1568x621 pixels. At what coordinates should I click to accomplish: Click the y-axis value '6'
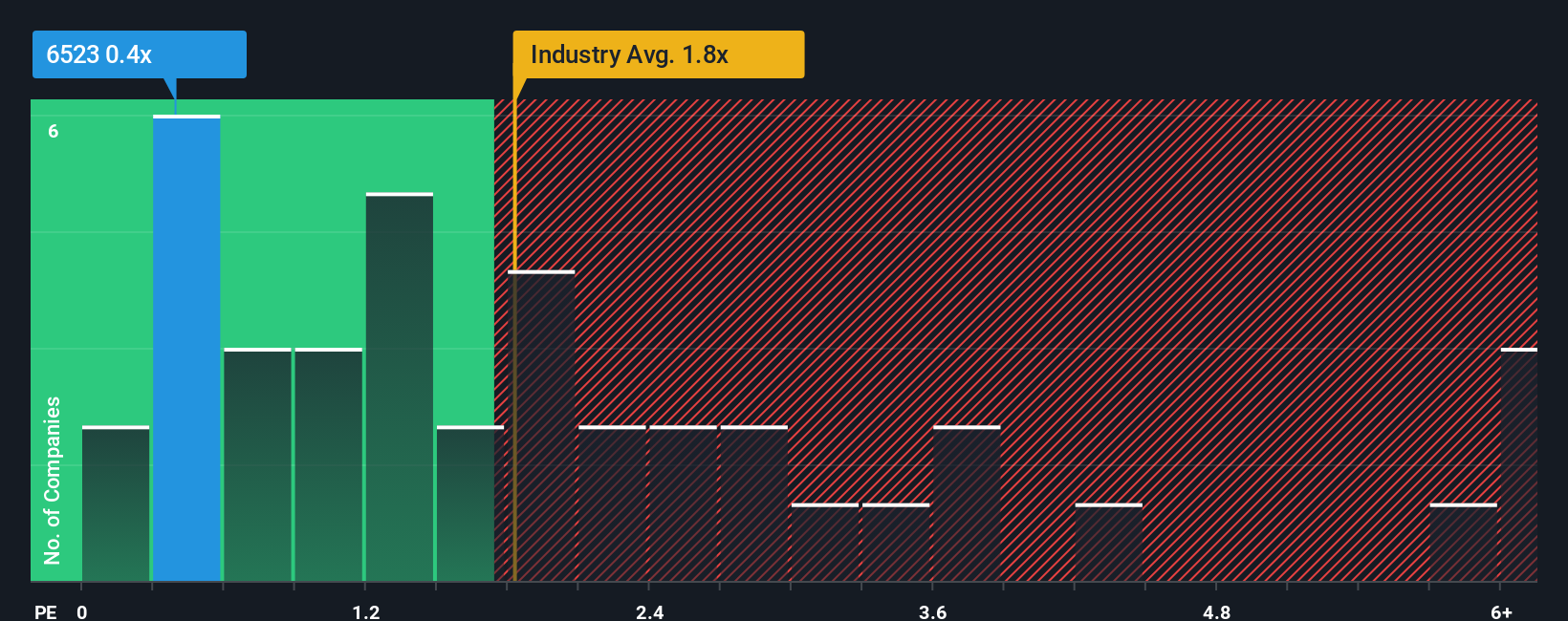pos(54,131)
